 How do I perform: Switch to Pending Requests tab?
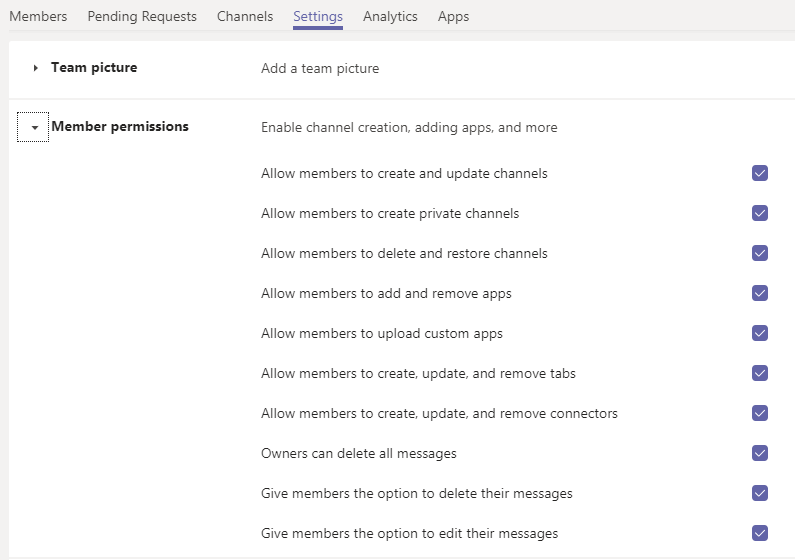[x=142, y=17]
